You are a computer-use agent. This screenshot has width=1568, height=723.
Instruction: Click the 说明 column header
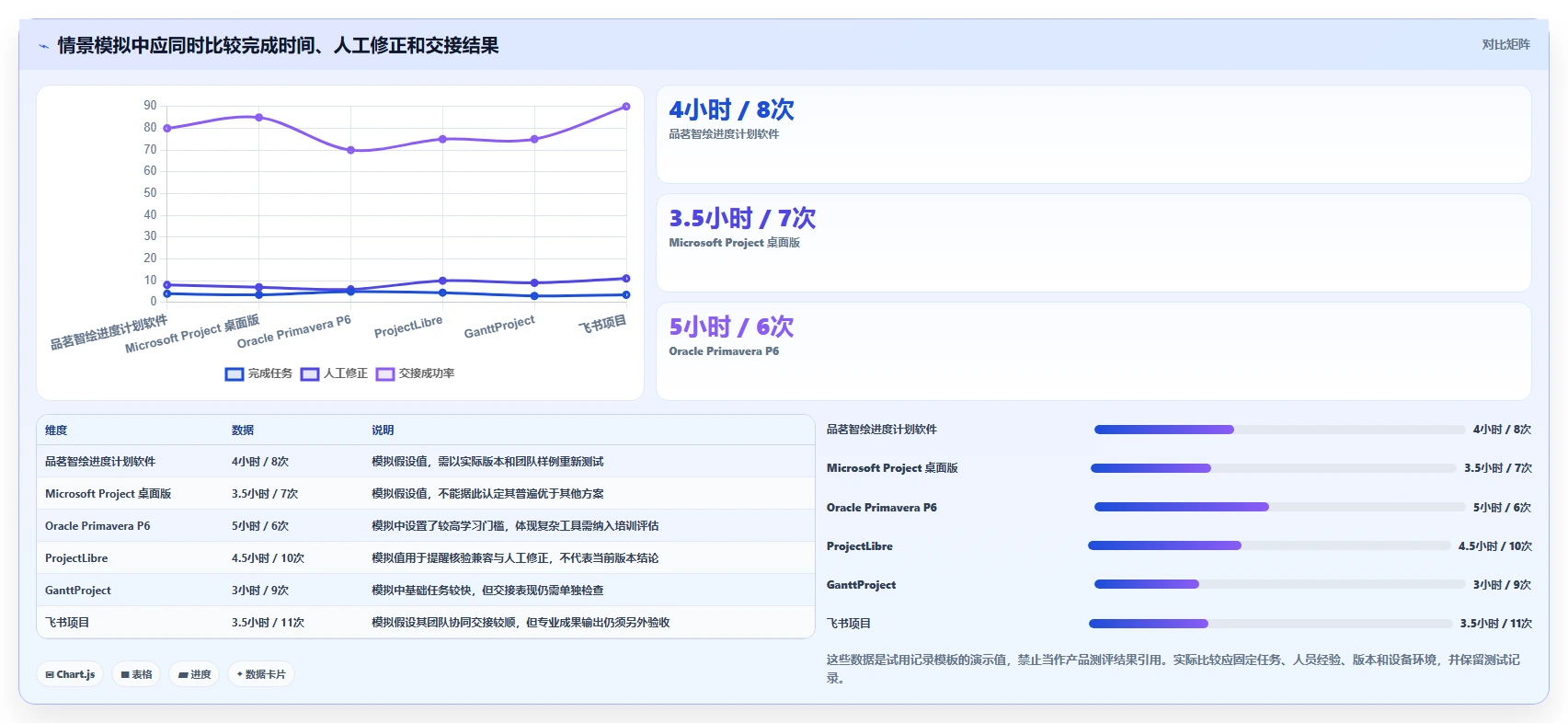click(383, 430)
